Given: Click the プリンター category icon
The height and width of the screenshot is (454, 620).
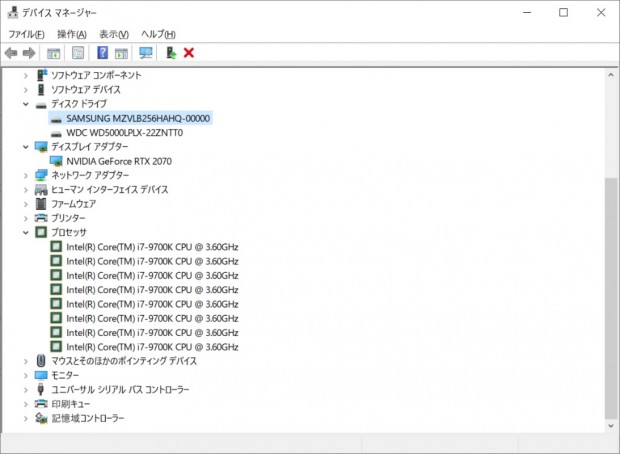Looking at the screenshot, I should coord(41,218).
